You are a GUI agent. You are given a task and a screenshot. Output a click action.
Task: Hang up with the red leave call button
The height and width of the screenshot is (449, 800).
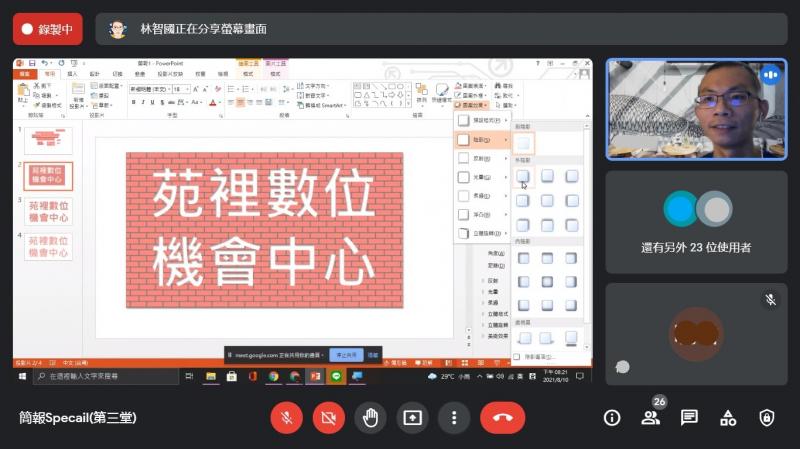tap(502, 418)
